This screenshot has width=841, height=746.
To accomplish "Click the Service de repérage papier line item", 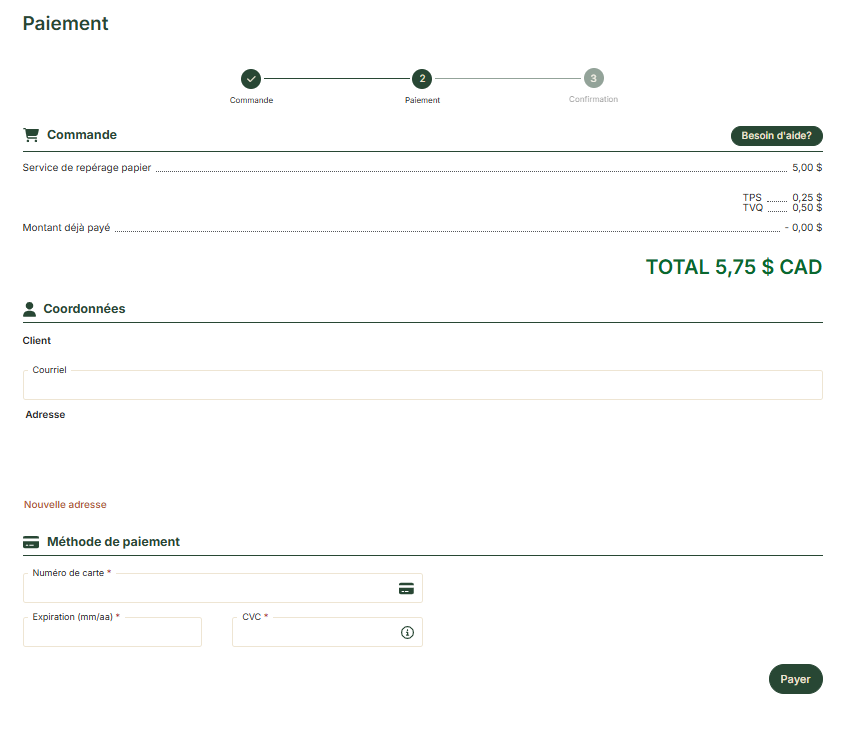I will 87,168.
